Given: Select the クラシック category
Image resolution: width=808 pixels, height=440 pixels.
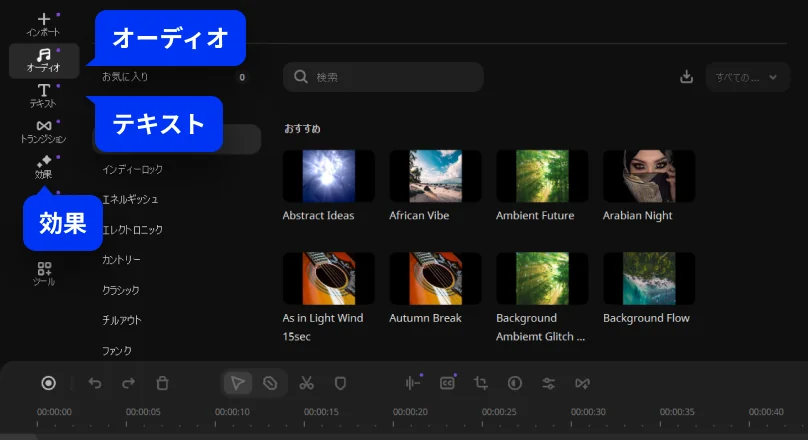Looking at the screenshot, I should (x=121, y=290).
